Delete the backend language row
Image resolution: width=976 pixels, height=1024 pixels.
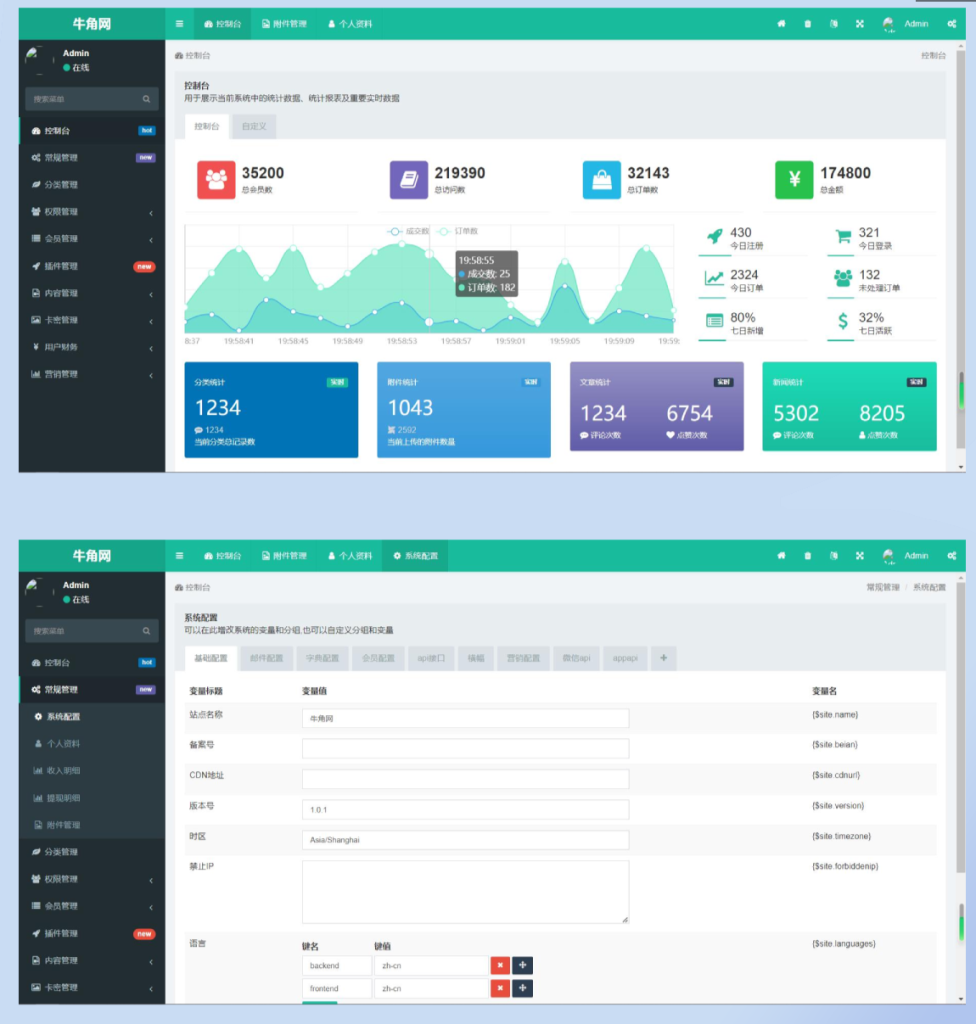point(499,966)
